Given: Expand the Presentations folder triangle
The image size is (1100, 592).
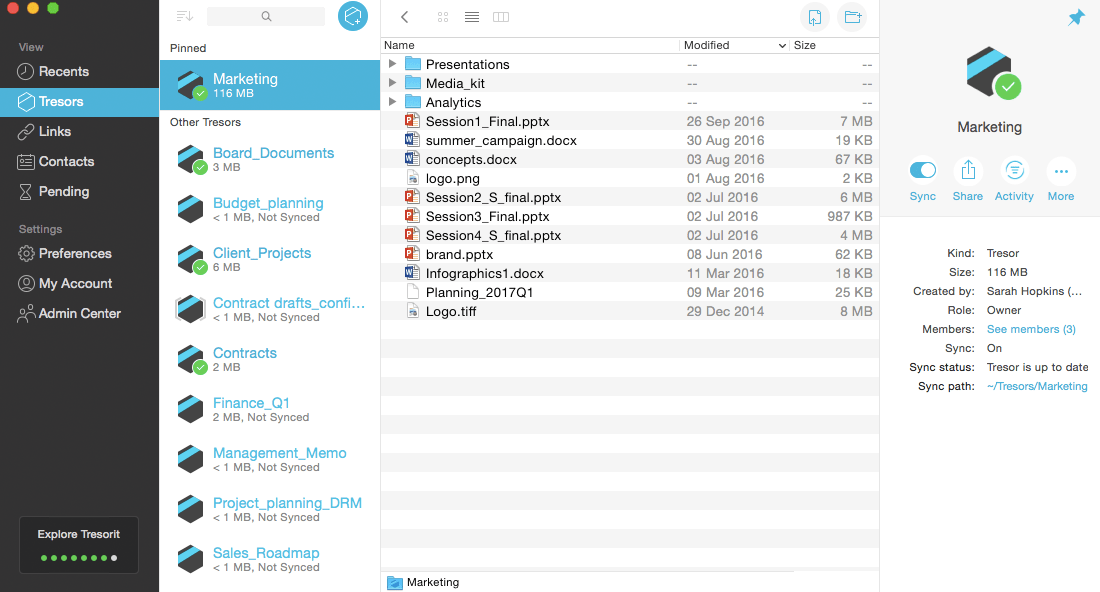Looking at the screenshot, I should point(392,64).
